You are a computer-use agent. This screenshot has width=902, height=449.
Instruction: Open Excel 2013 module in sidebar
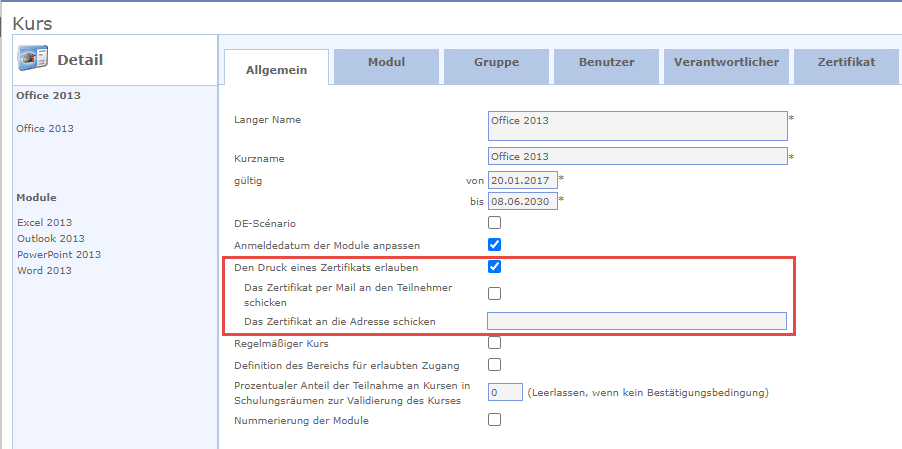(x=44, y=222)
